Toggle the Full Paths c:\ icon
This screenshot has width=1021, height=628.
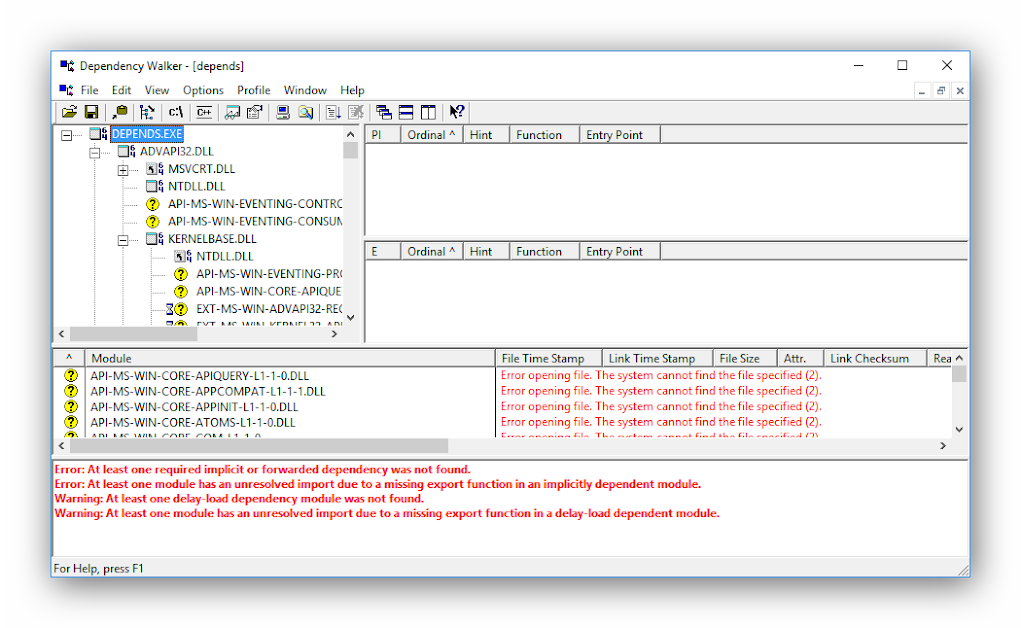point(176,112)
